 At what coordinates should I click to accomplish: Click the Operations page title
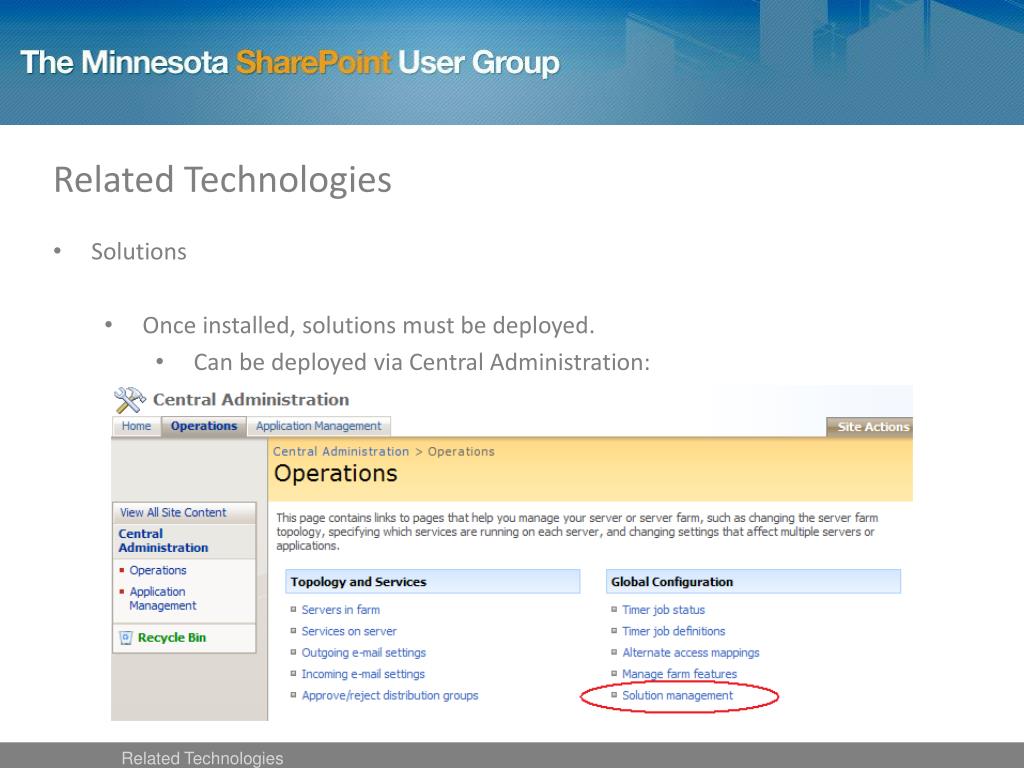(x=336, y=473)
